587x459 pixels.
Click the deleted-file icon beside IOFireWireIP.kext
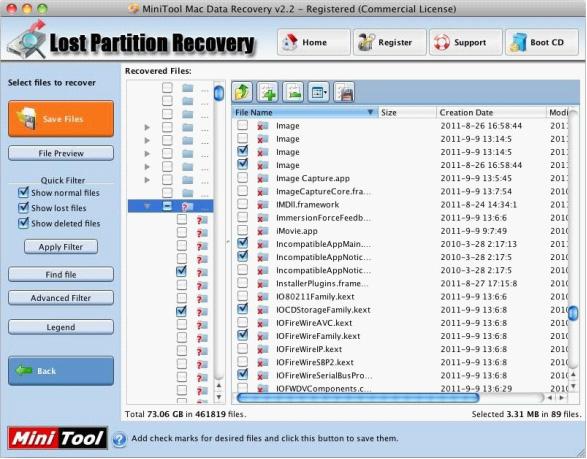[x=262, y=349]
